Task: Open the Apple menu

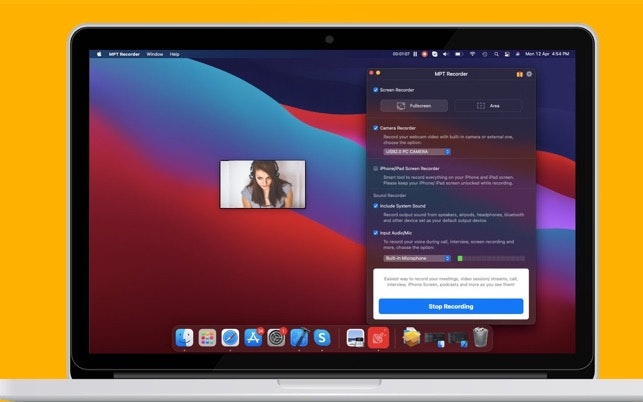Action: pos(99,54)
